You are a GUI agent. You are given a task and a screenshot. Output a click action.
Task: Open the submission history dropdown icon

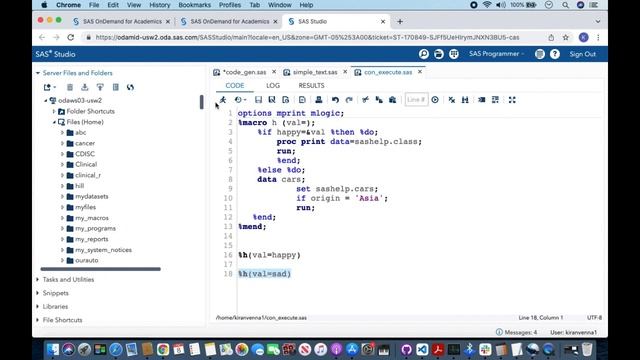point(240,100)
